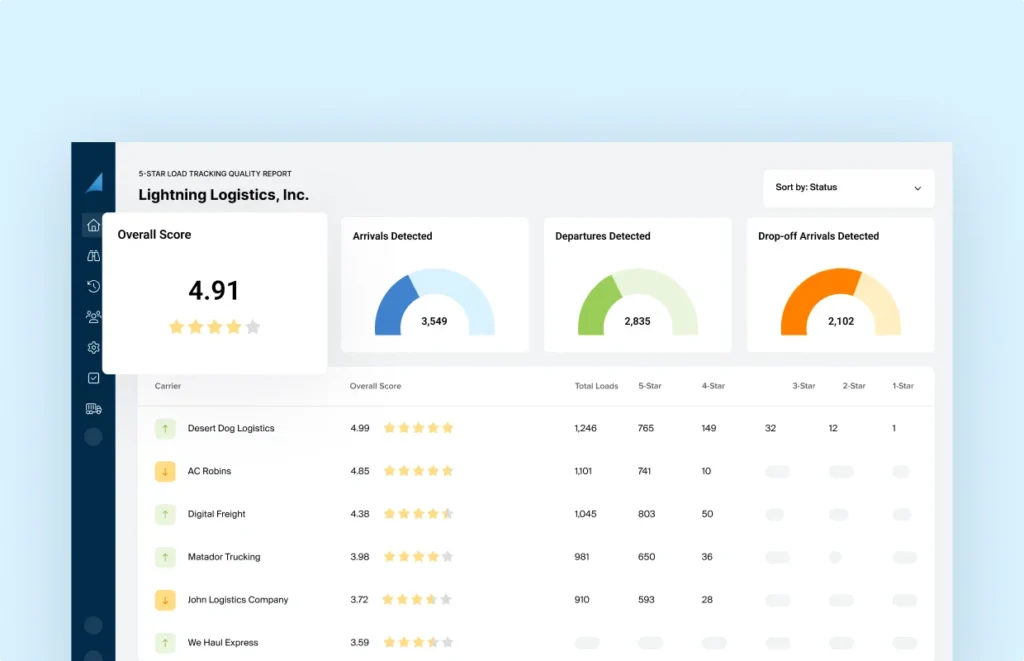Open the team members section in sidebar
The image size is (1024, 661).
[x=93, y=317]
